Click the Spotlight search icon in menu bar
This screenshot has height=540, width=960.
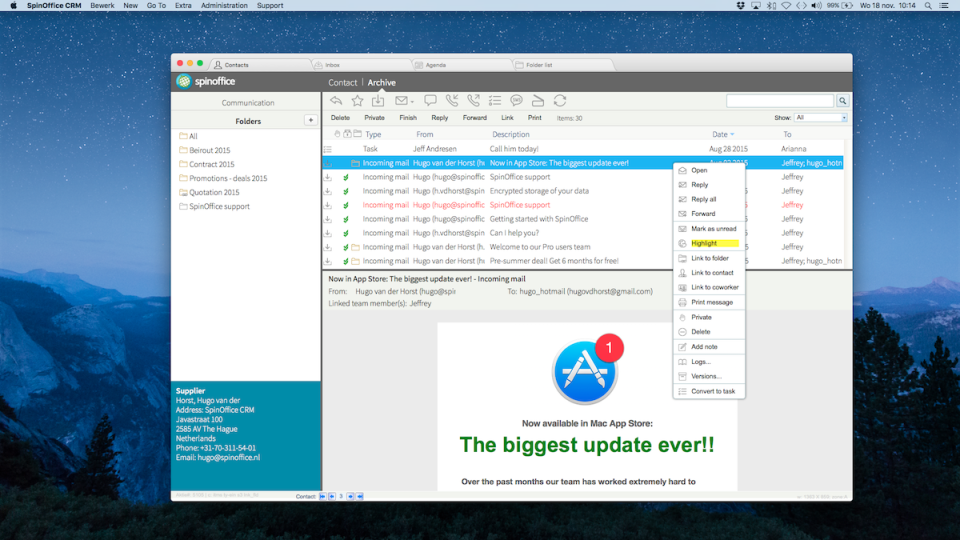click(928, 6)
